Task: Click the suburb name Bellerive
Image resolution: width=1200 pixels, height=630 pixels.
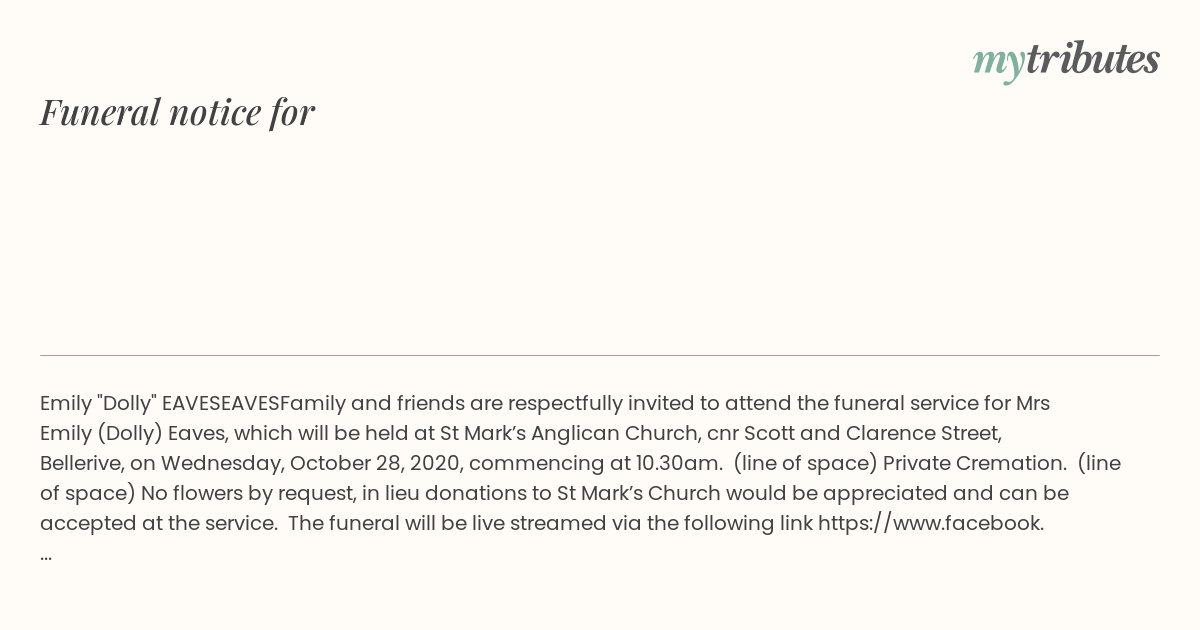Action: tap(82, 464)
